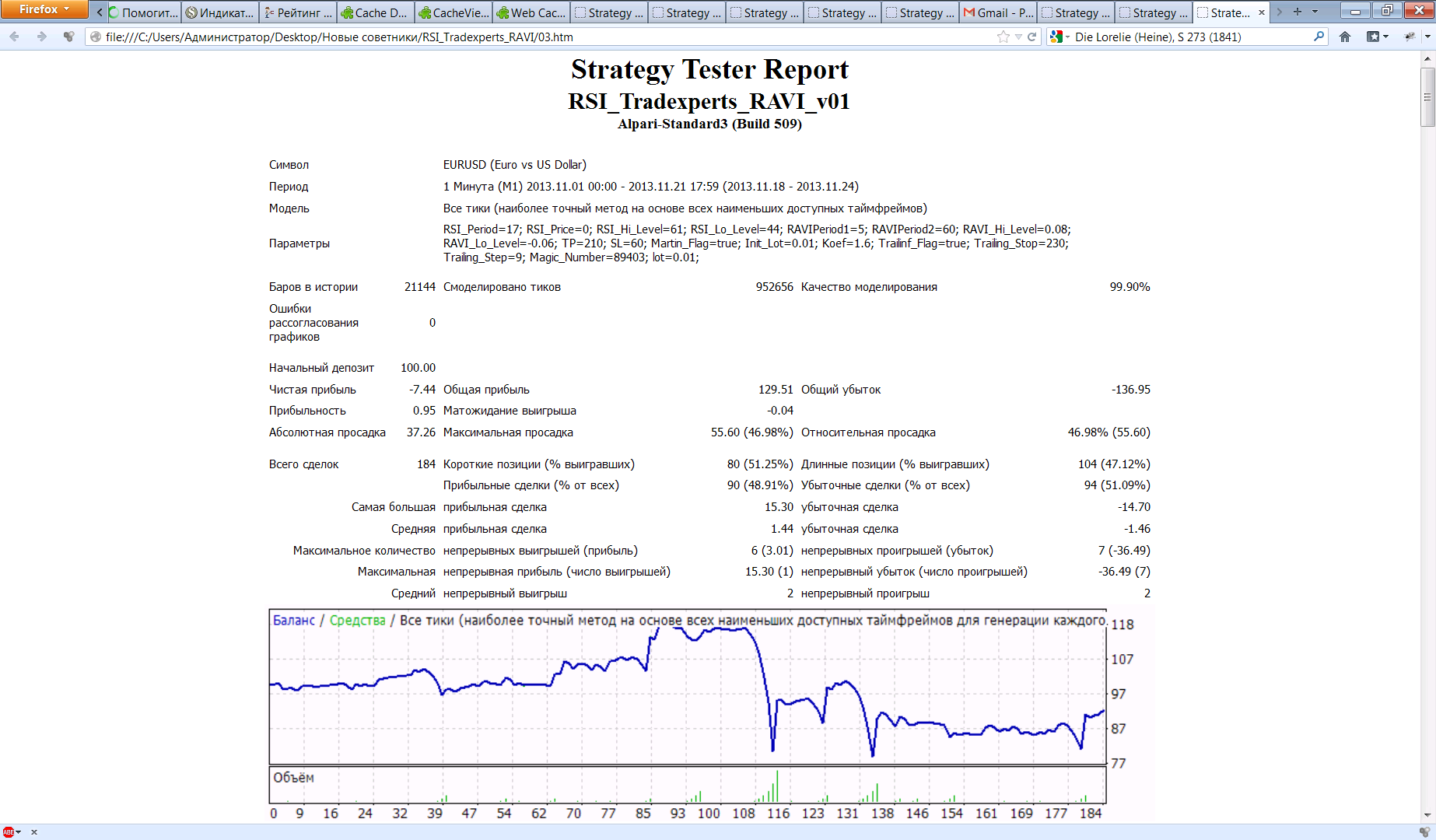Open a new tab with plus button

(1297, 12)
